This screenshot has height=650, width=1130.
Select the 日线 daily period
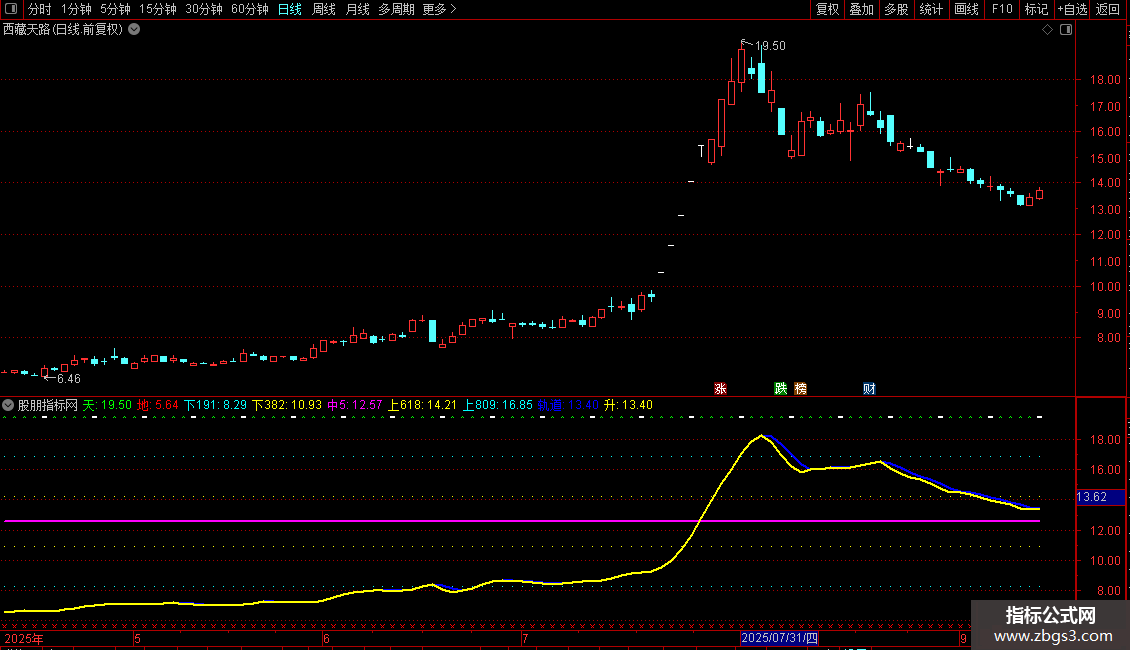pos(290,9)
